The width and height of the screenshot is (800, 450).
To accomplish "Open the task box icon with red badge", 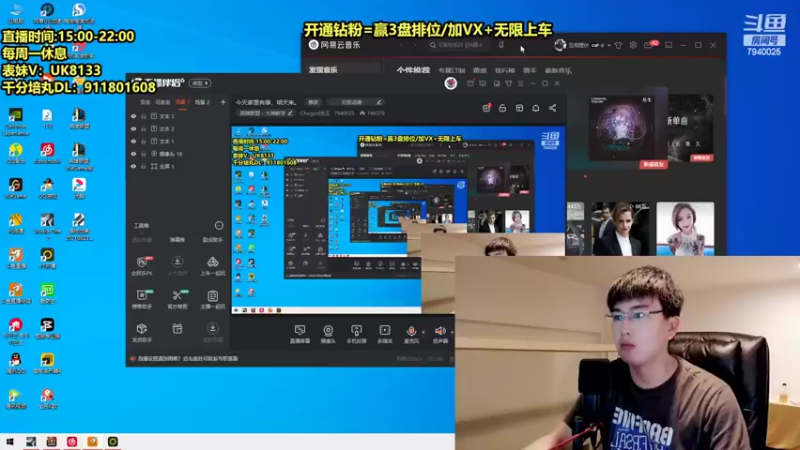I will [x=486, y=108].
